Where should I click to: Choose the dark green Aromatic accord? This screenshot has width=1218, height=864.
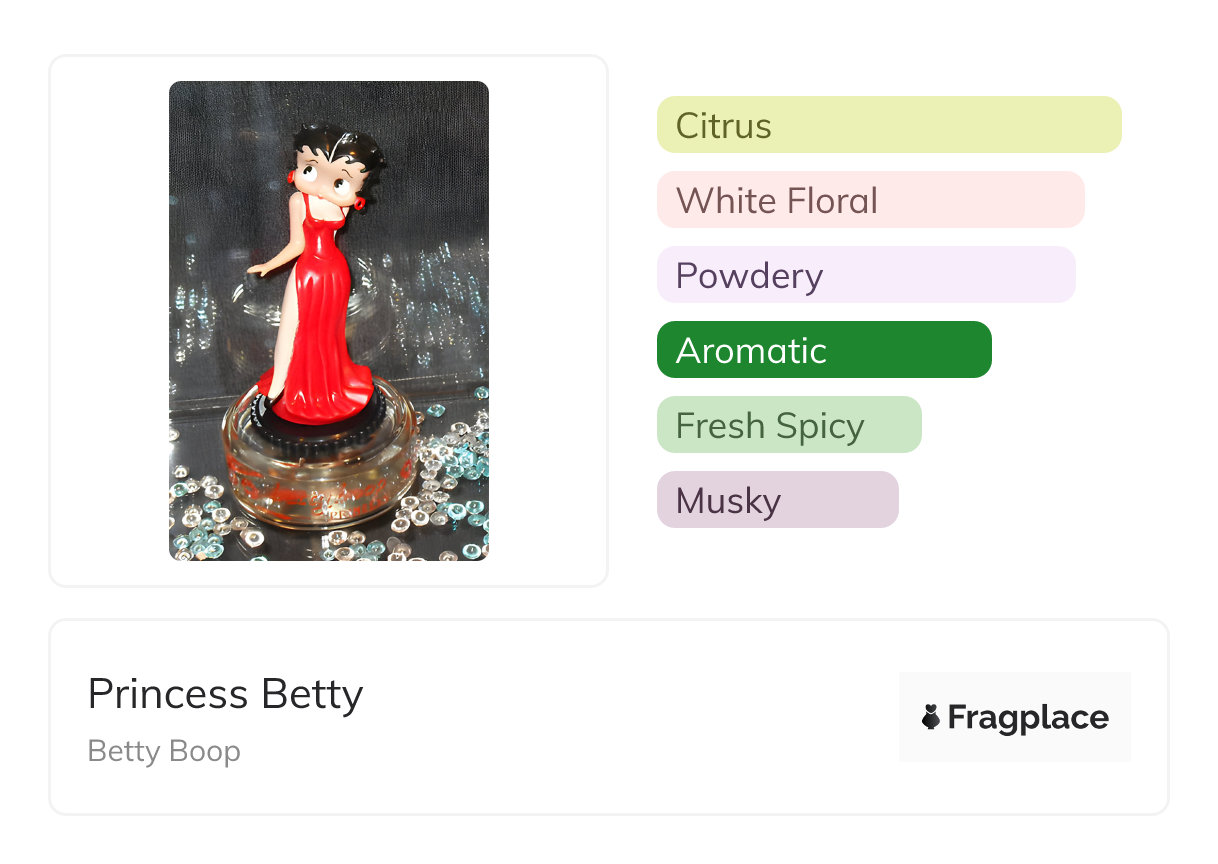click(823, 350)
